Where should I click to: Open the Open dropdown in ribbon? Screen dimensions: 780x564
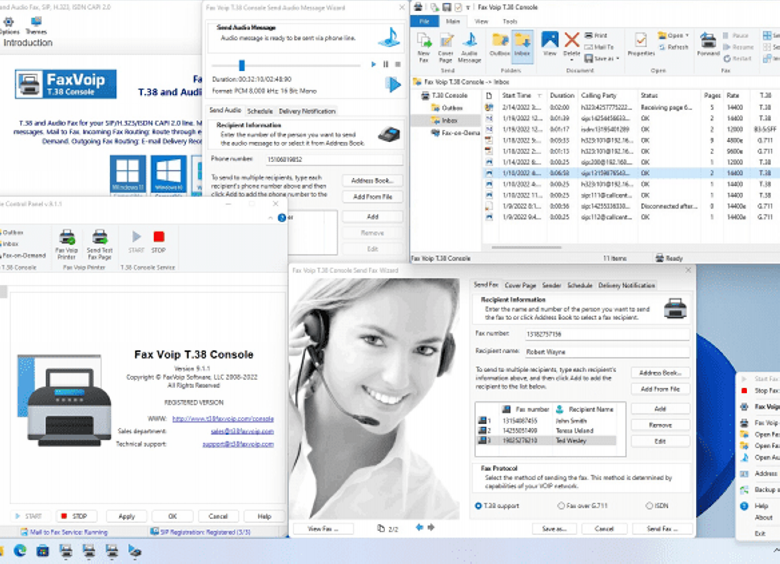point(673,35)
